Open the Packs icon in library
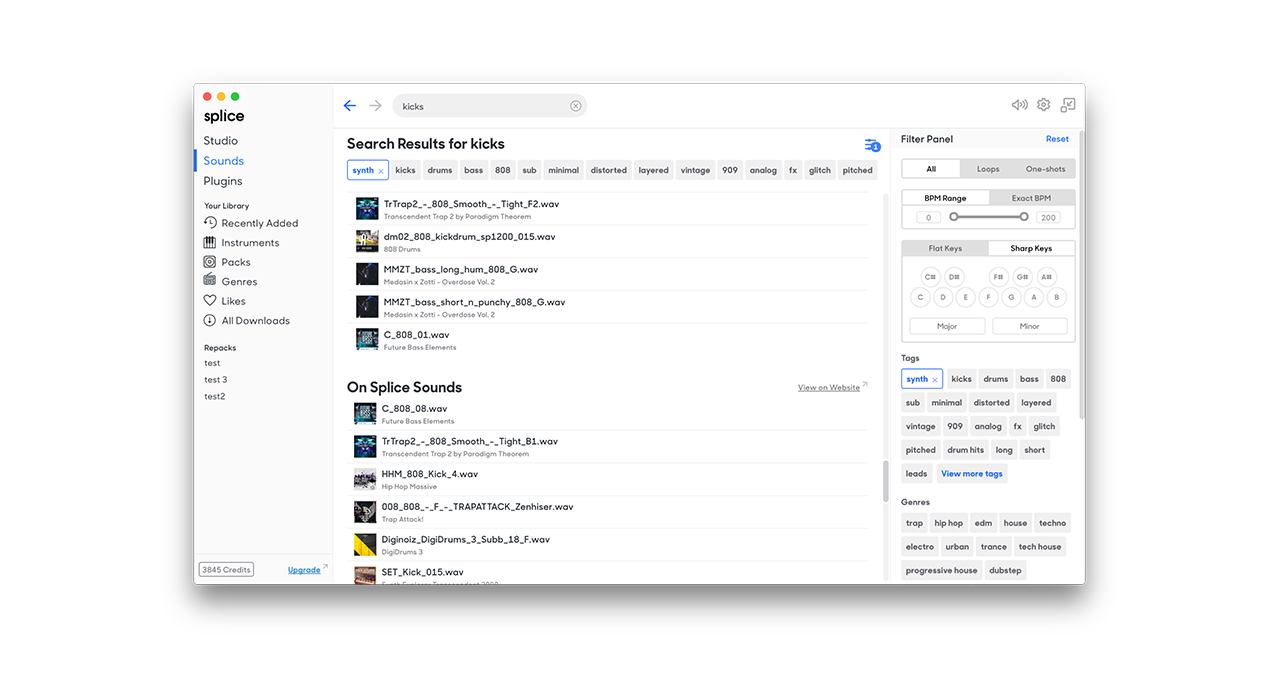This screenshot has width=1280, height=673. click(x=210, y=262)
